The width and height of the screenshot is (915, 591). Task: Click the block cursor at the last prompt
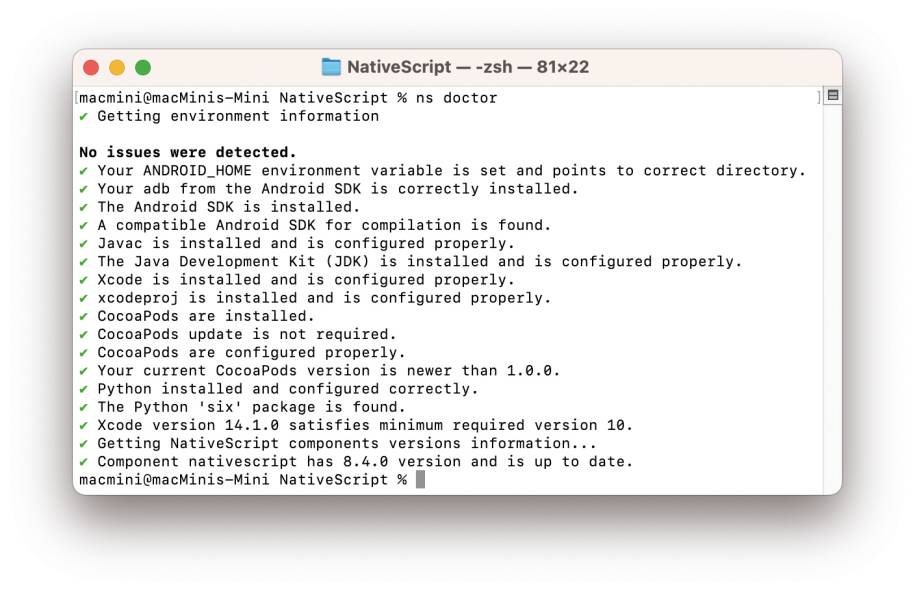[420, 480]
